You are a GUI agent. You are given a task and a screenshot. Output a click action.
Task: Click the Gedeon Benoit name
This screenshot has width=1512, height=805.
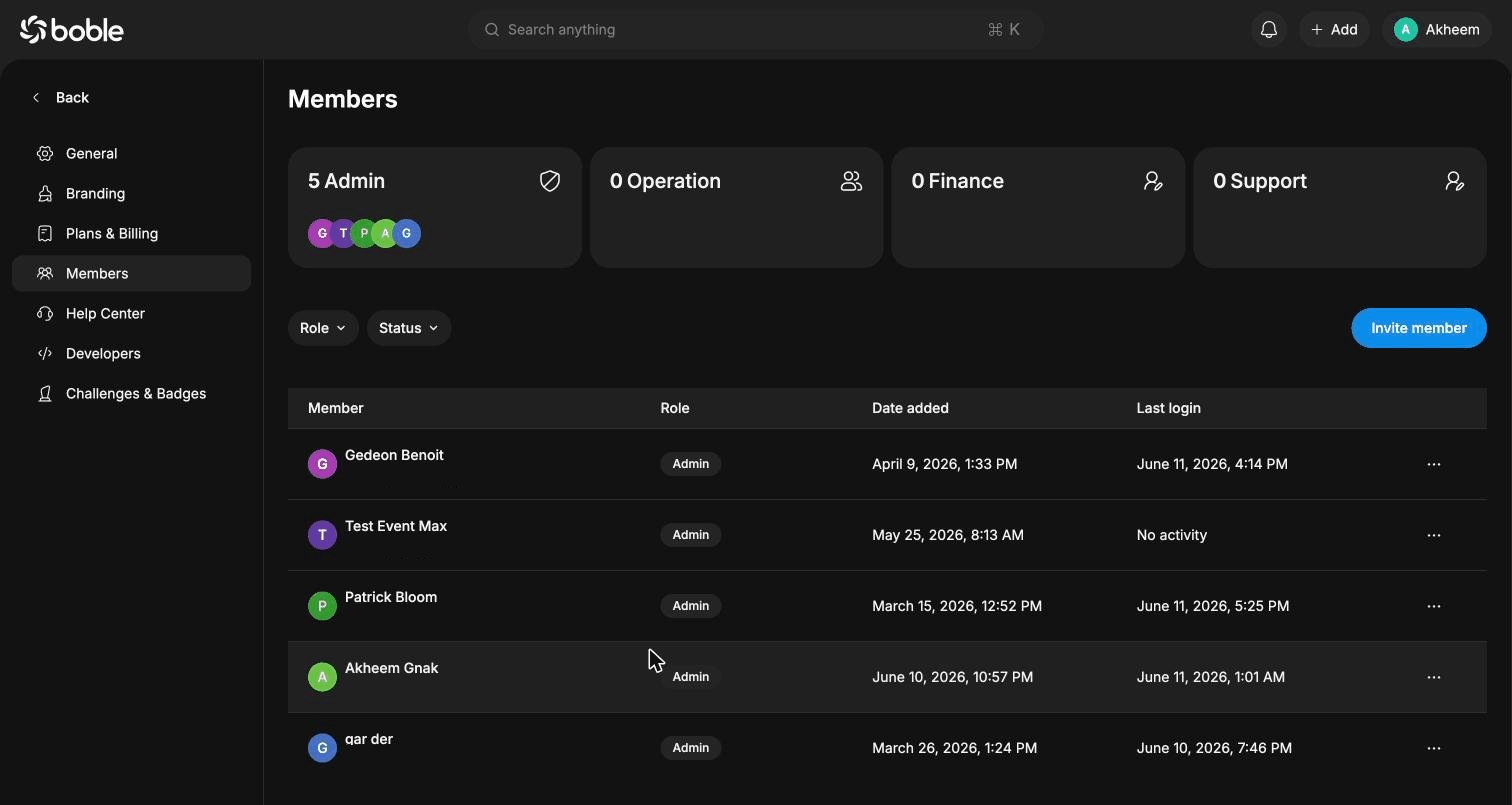(x=394, y=455)
